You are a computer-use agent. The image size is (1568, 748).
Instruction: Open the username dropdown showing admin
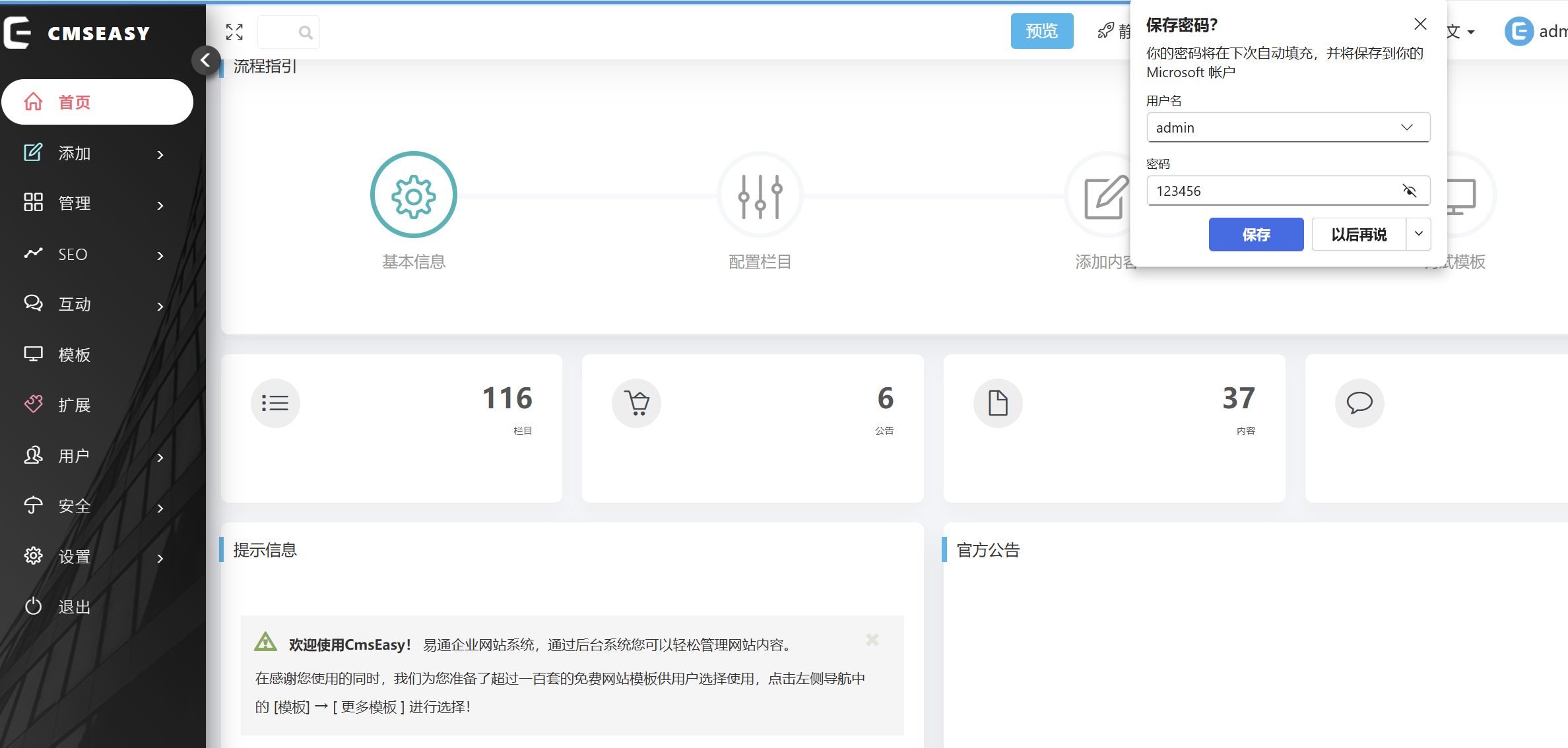tap(1288, 127)
